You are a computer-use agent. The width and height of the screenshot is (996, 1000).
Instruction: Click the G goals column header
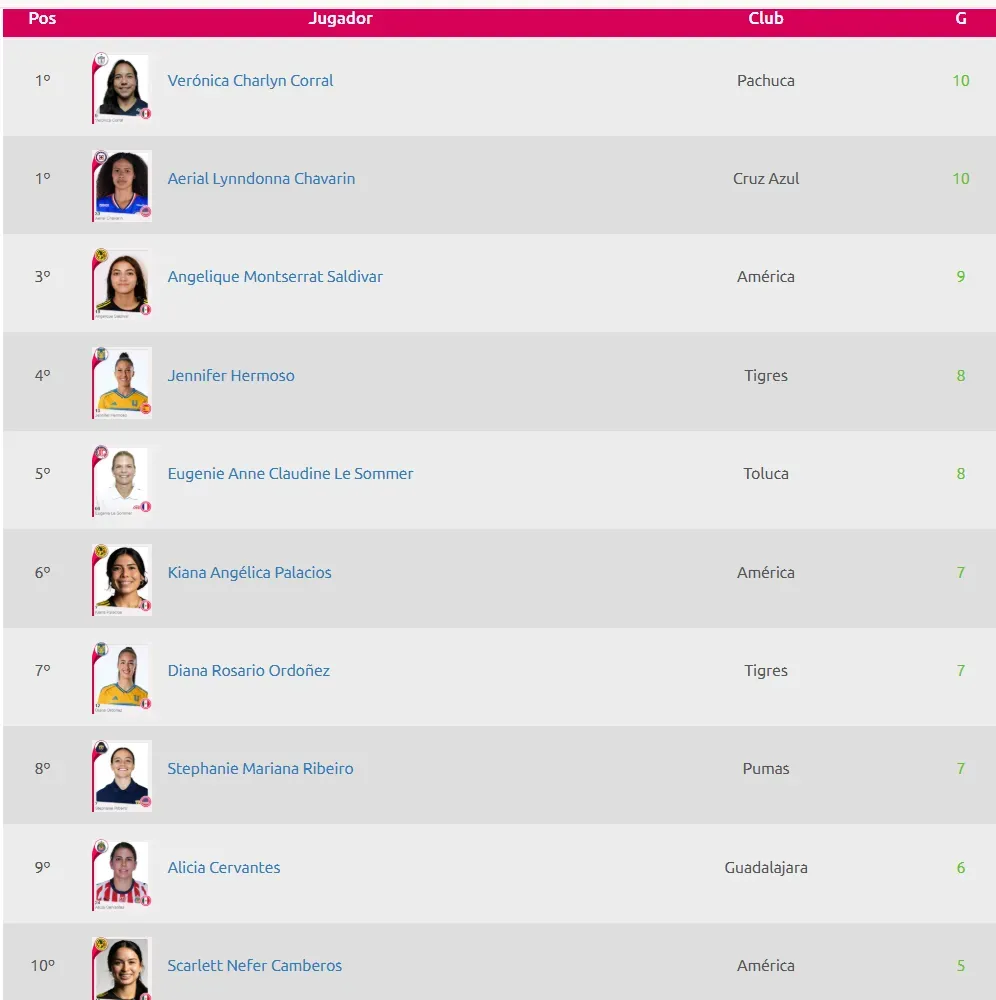pyautogui.click(x=960, y=19)
